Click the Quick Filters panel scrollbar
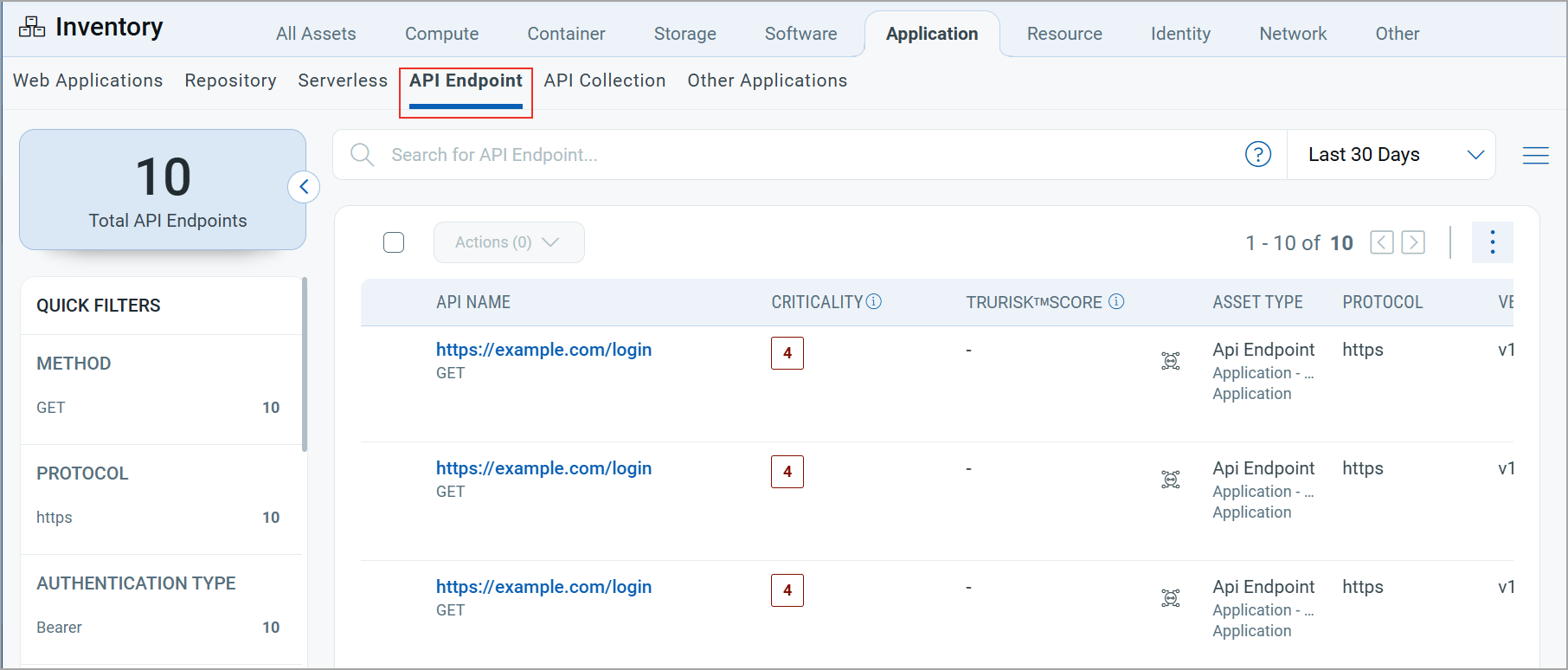The image size is (1568, 670). coord(305,364)
